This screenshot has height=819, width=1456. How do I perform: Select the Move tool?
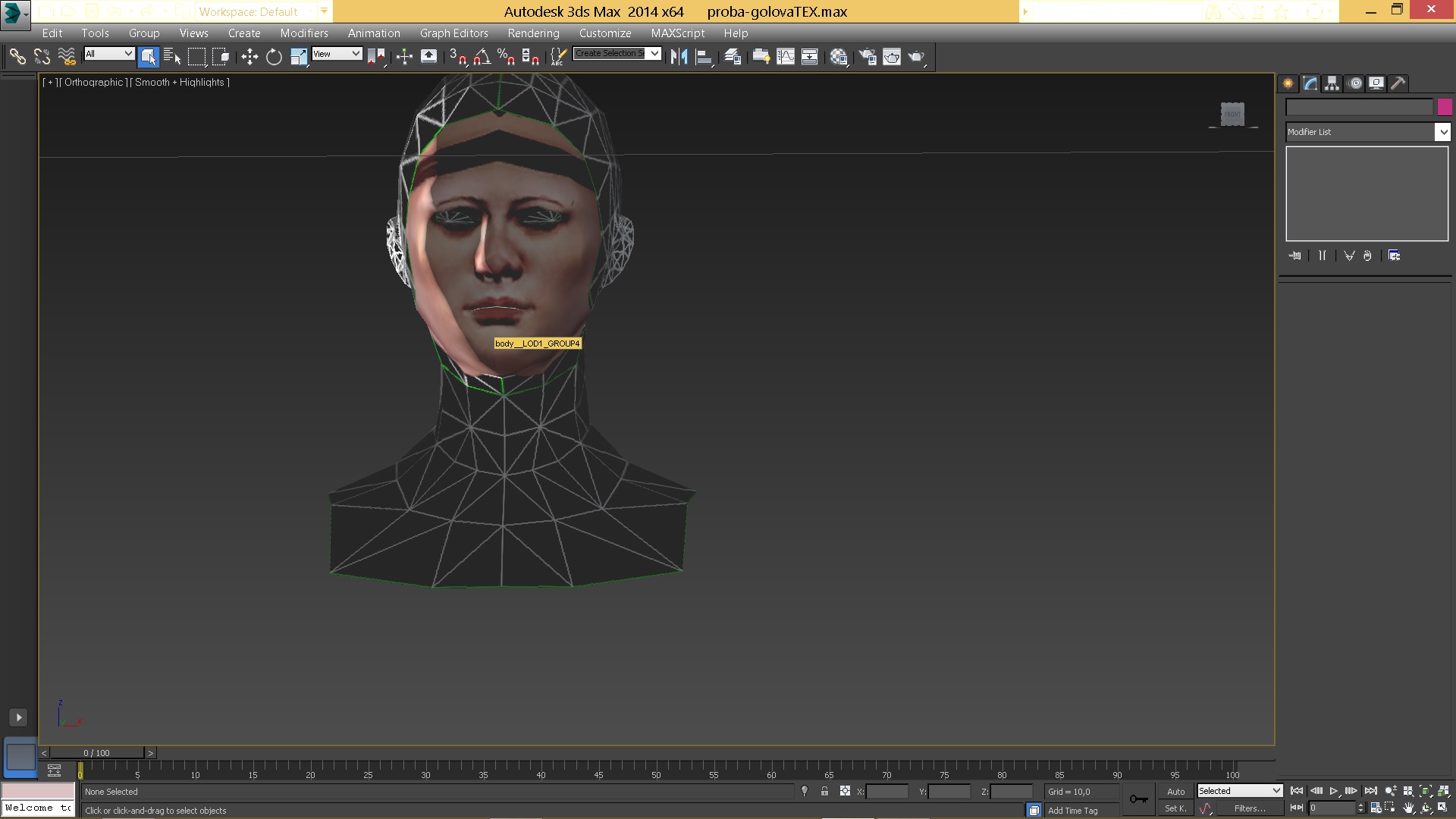pyautogui.click(x=249, y=57)
